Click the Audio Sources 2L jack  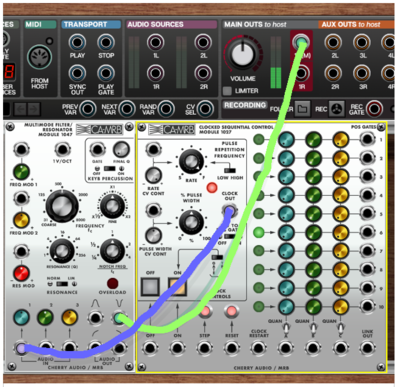203,42
